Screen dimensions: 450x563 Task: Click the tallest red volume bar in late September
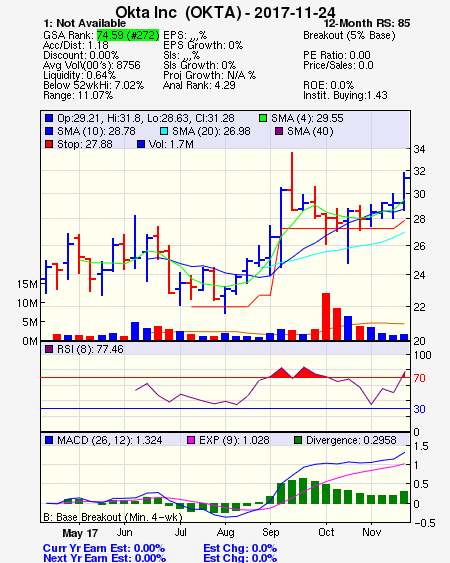(326, 317)
